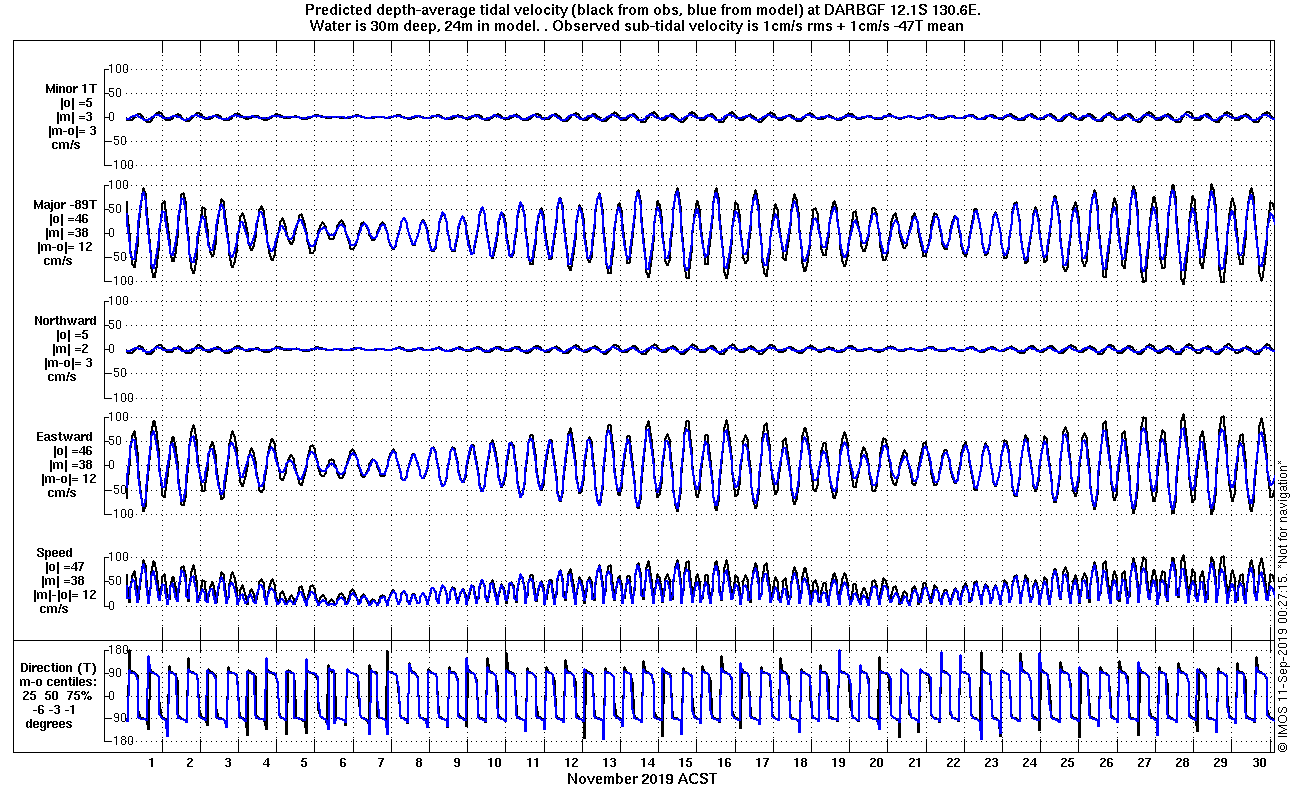Screen dimensions: 1300x800
Task: Click the '100' tick of the Eastward panel
Action: pyautogui.click(x=120, y=417)
